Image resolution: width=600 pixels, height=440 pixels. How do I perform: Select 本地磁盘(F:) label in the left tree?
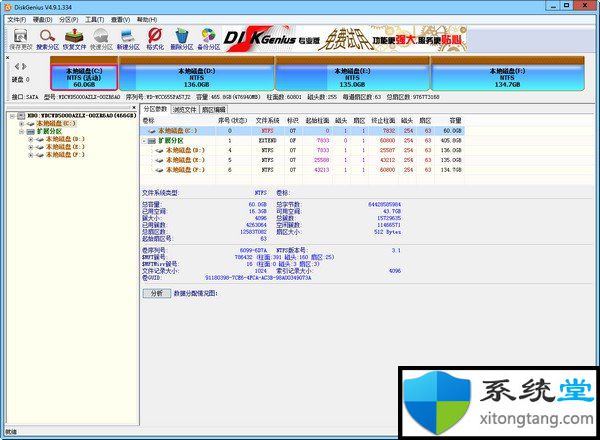click(65, 155)
